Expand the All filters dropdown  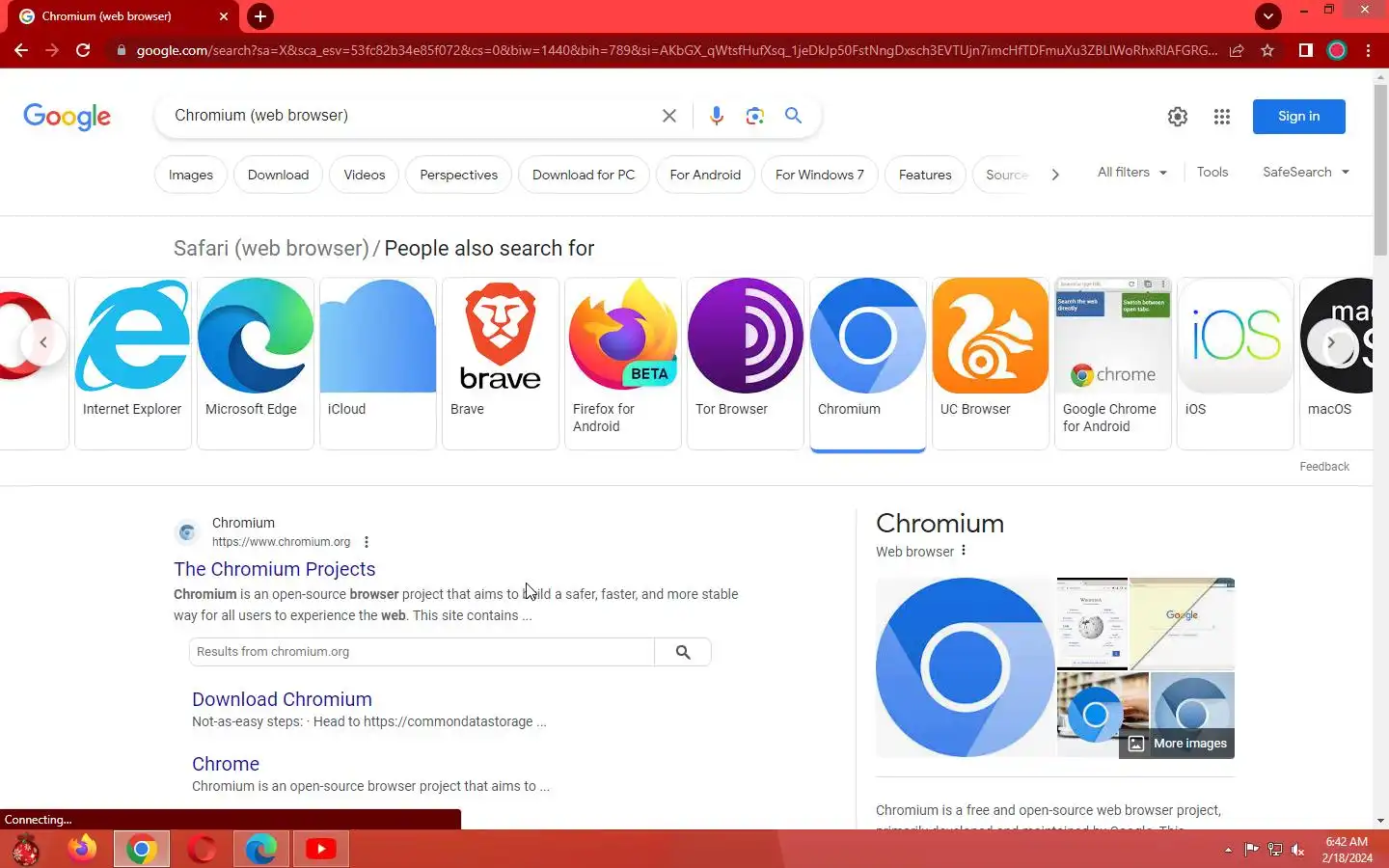pyautogui.click(x=1132, y=172)
